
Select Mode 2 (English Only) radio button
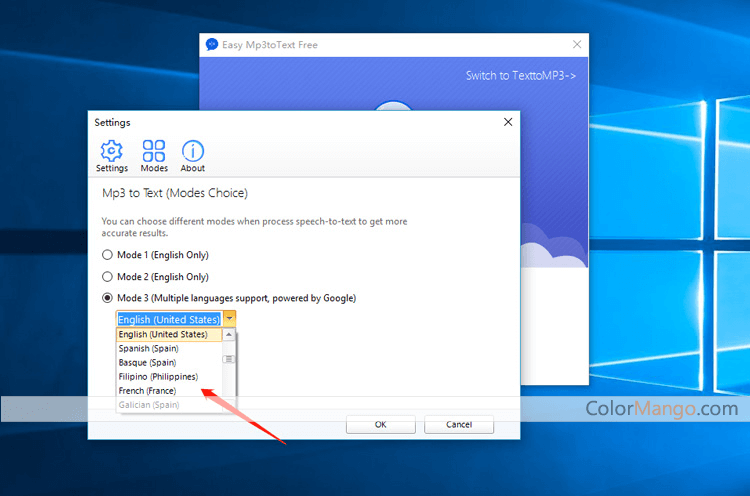point(107,277)
